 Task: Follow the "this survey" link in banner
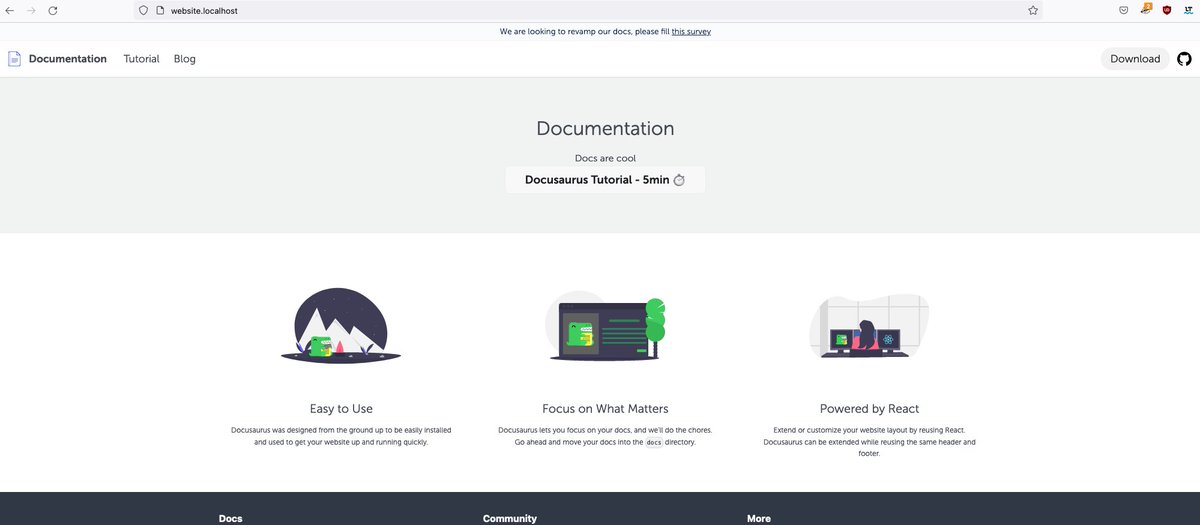tap(691, 32)
